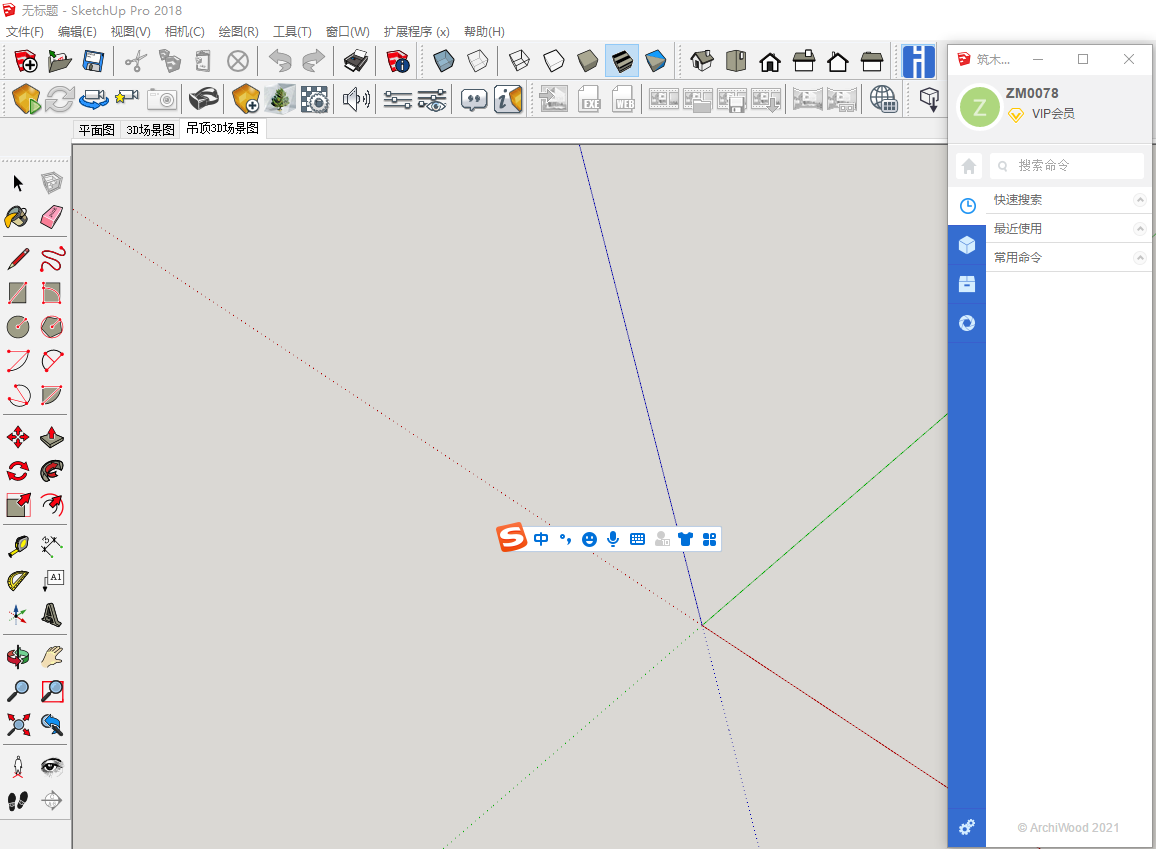Select the 吊顶3D场景图 scene tab

223,128
